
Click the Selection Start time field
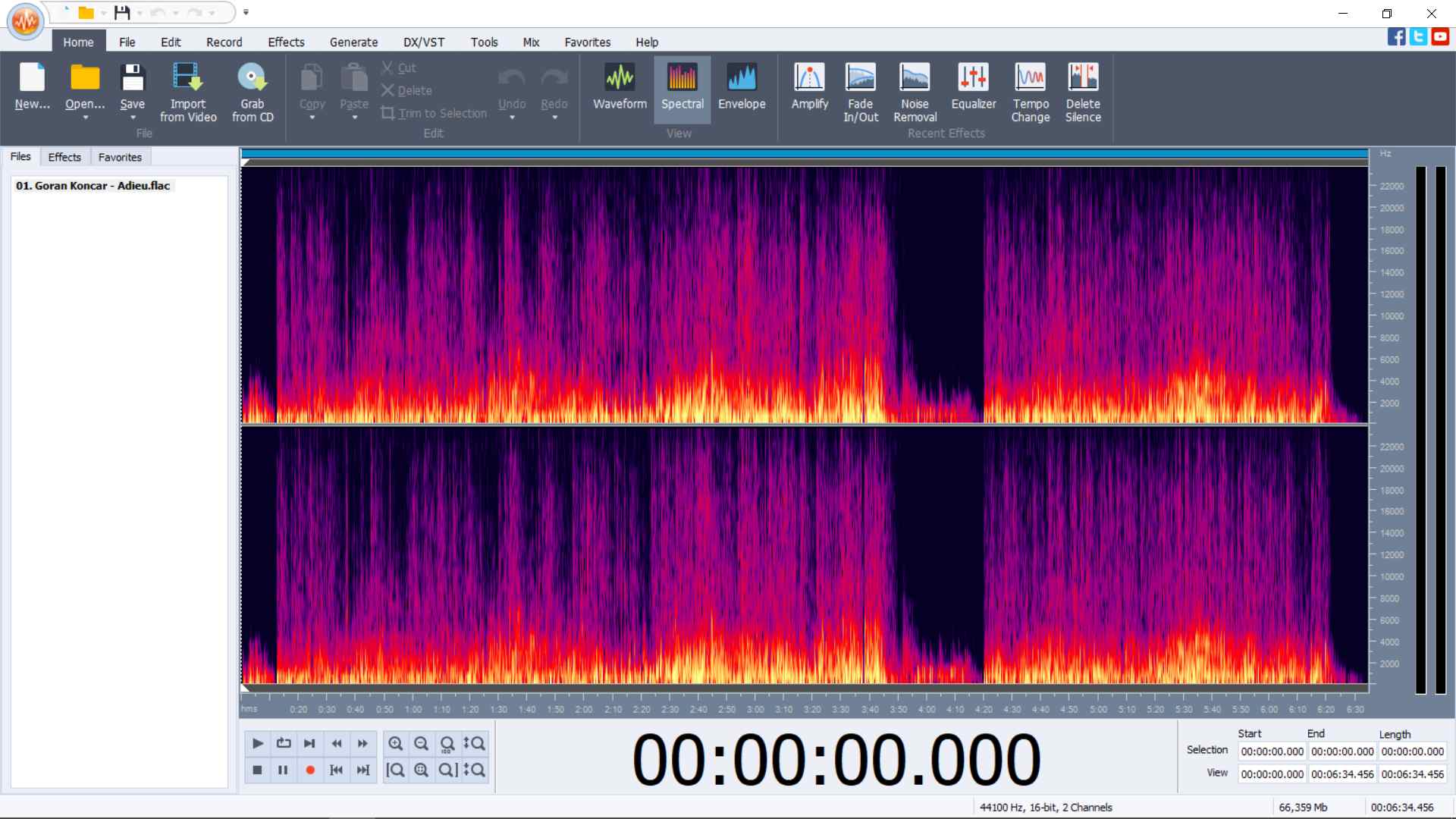[x=1272, y=752]
